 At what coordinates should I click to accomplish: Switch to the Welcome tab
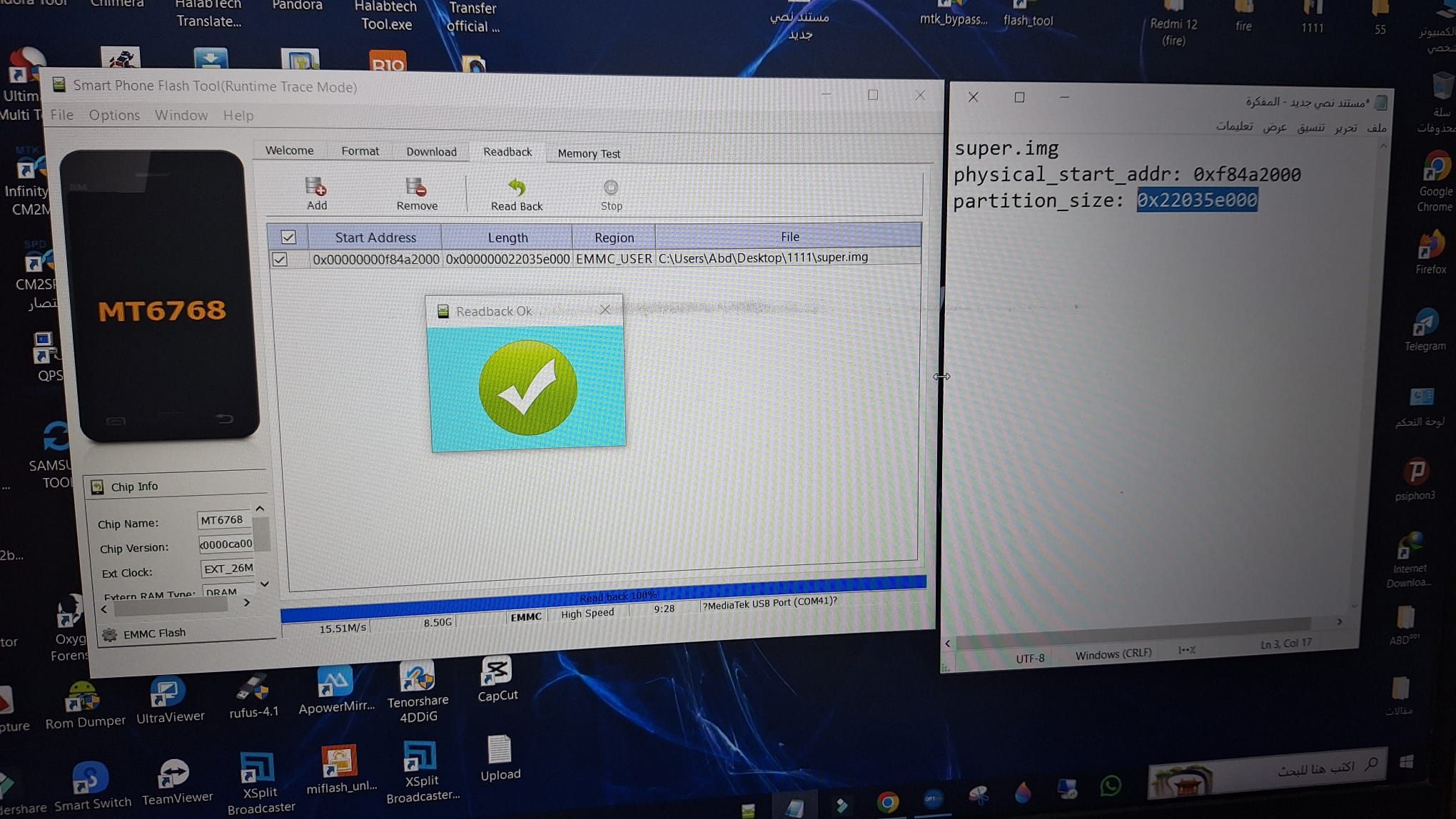pyautogui.click(x=289, y=151)
